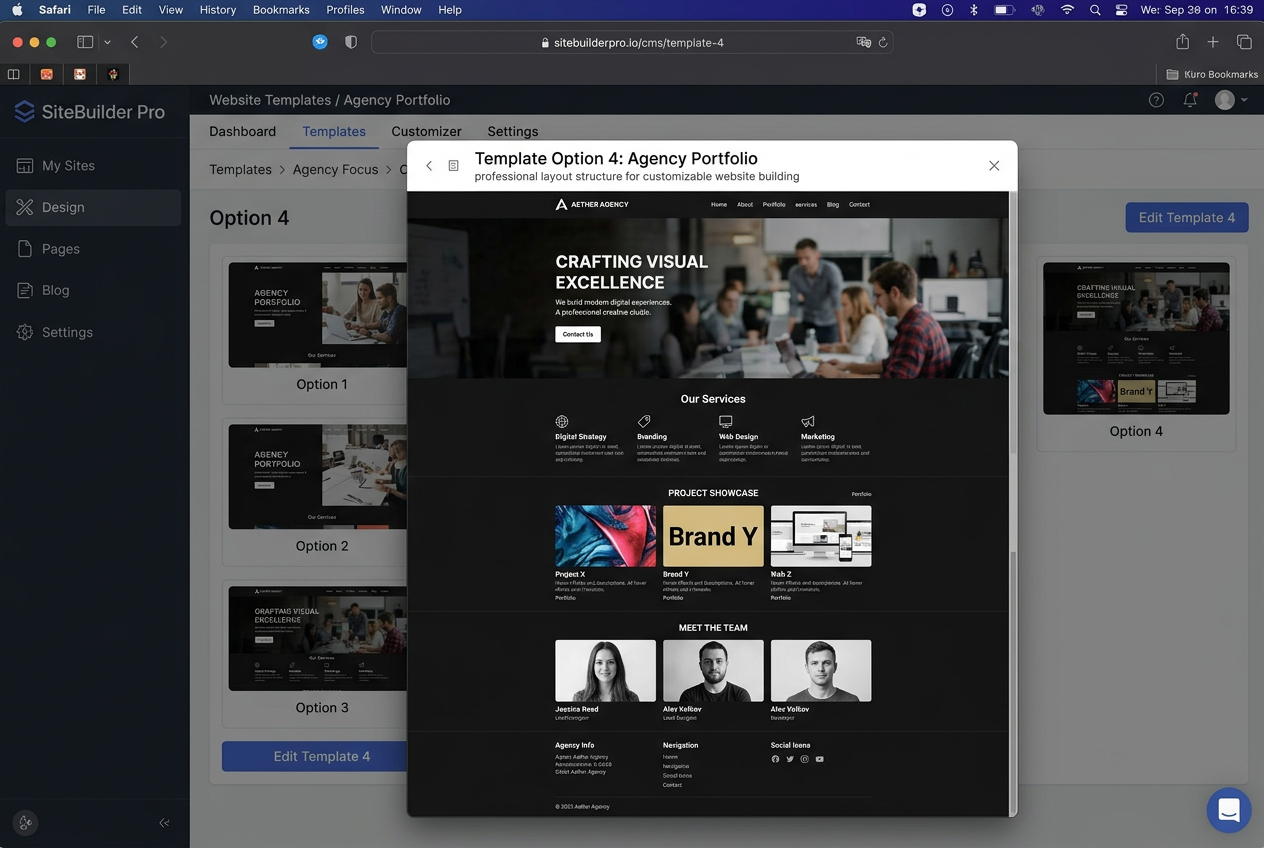The height and width of the screenshot is (848, 1264).
Task: Click the blue Edit Template 4 button top right
Action: pos(1187,217)
